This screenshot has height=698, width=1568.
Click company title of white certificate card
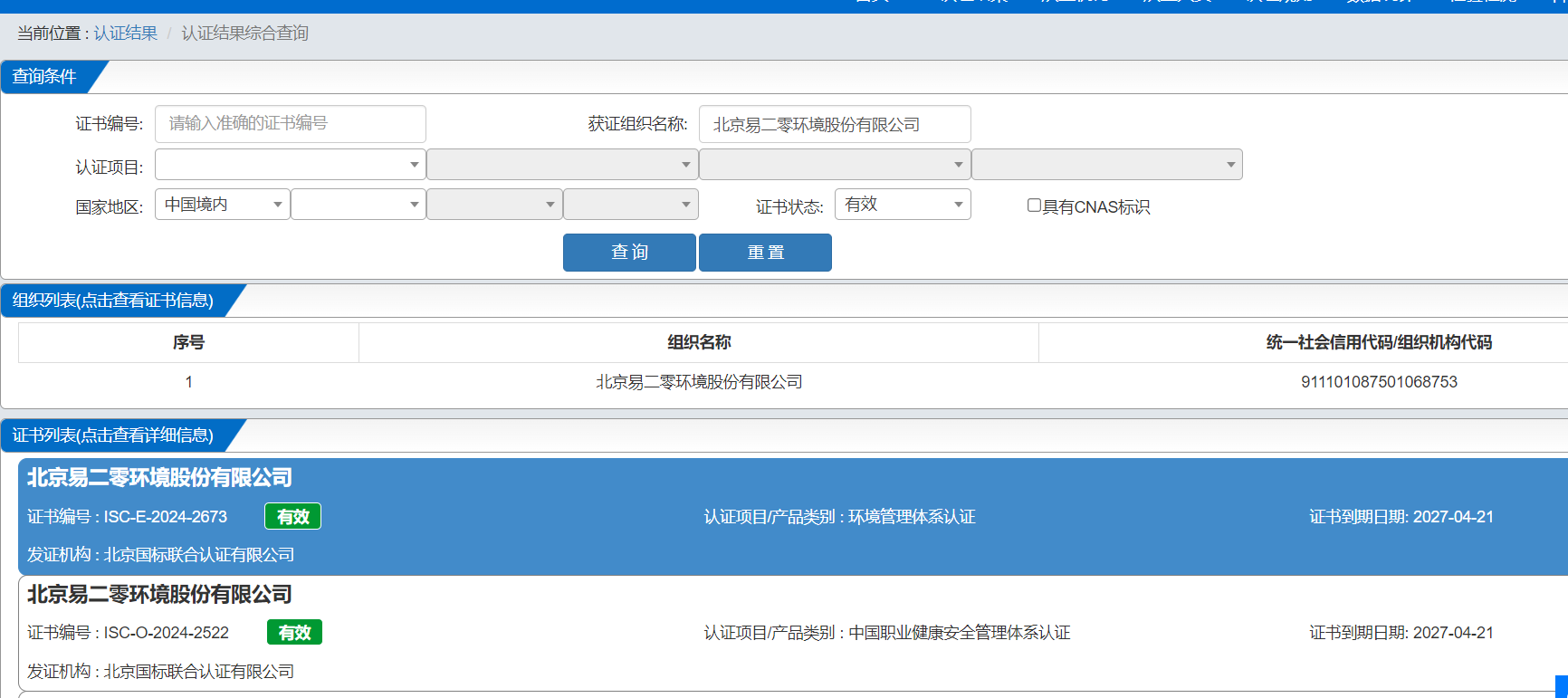tap(159, 594)
